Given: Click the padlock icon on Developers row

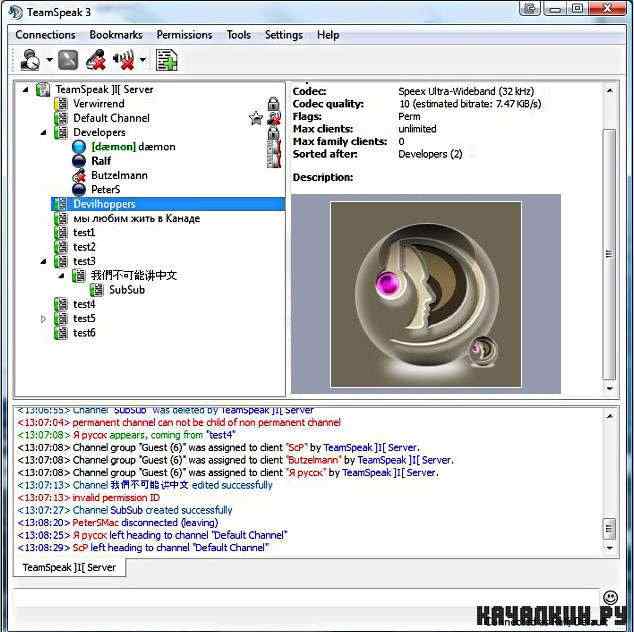Looking at the screenshot, I should click(274, 133).
